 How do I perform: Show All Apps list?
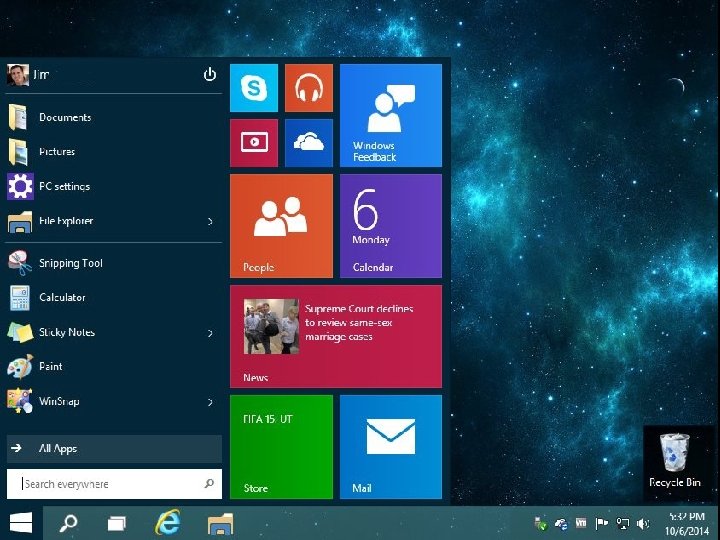58,449
